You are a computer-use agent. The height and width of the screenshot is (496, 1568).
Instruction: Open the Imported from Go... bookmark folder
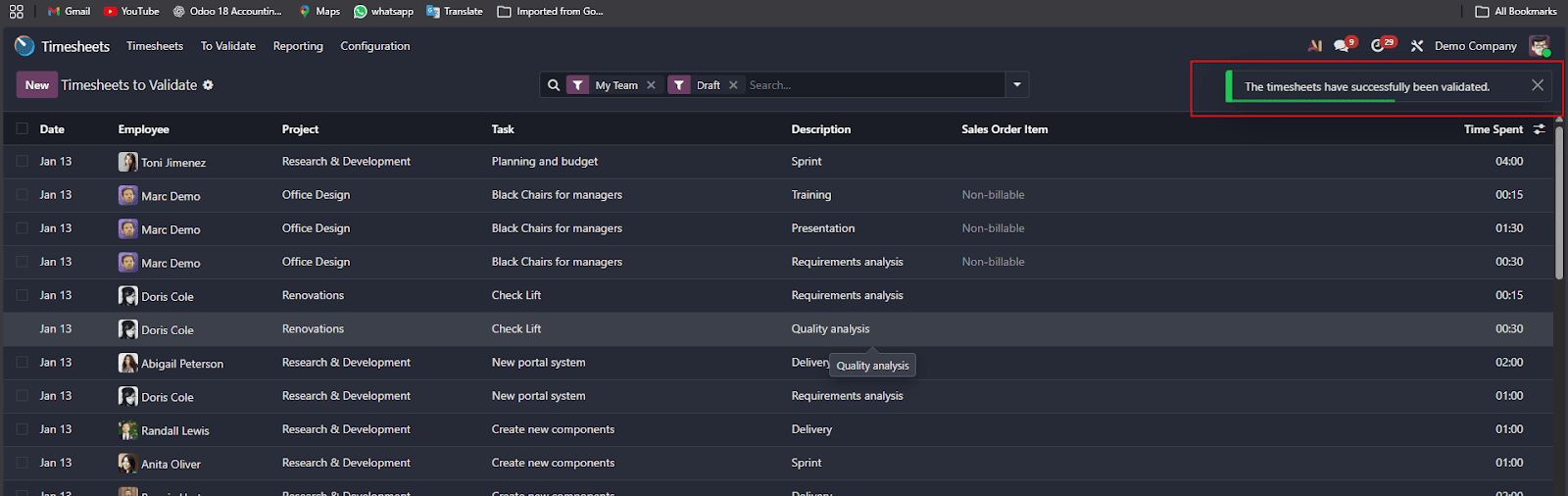tap(551, 12)
